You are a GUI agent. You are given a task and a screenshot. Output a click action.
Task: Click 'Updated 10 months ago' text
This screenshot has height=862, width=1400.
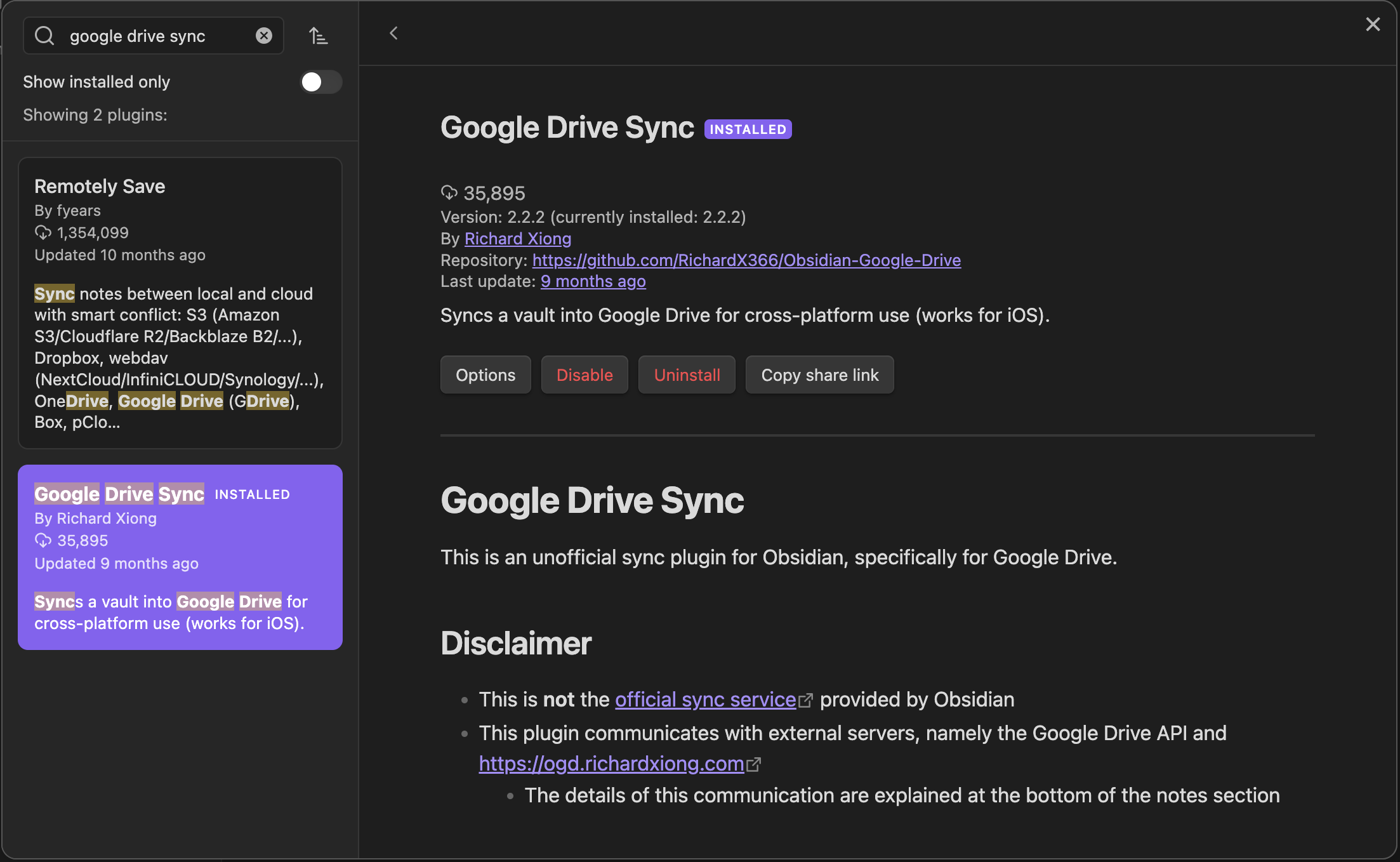pos(120,255)
